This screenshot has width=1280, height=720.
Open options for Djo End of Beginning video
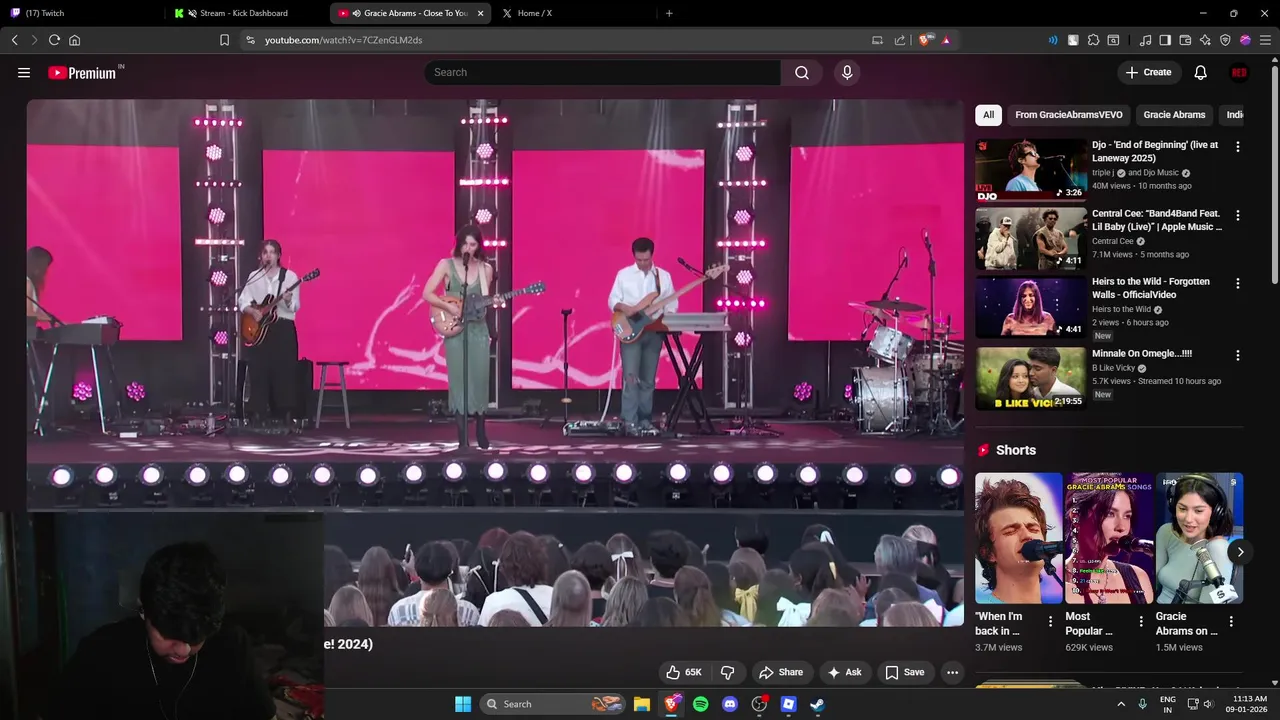[1237, 147]
